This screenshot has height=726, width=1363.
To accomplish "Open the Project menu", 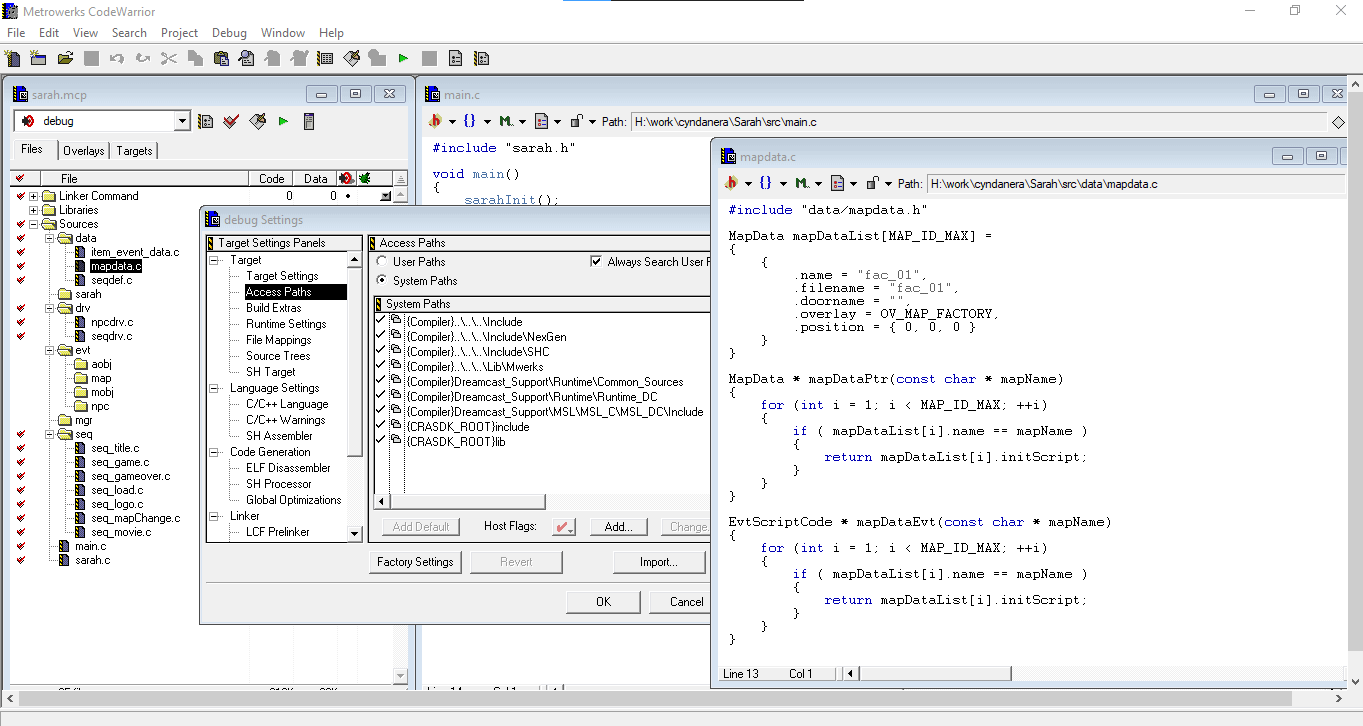I will tap(179, 33).
